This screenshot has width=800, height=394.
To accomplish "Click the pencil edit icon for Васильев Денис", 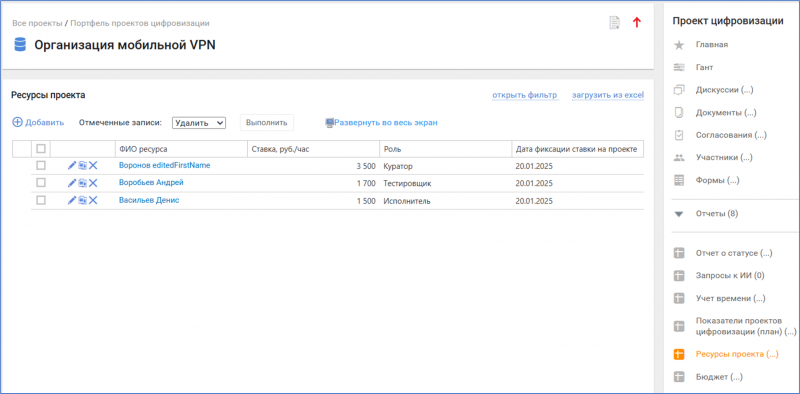I will 72,200.
